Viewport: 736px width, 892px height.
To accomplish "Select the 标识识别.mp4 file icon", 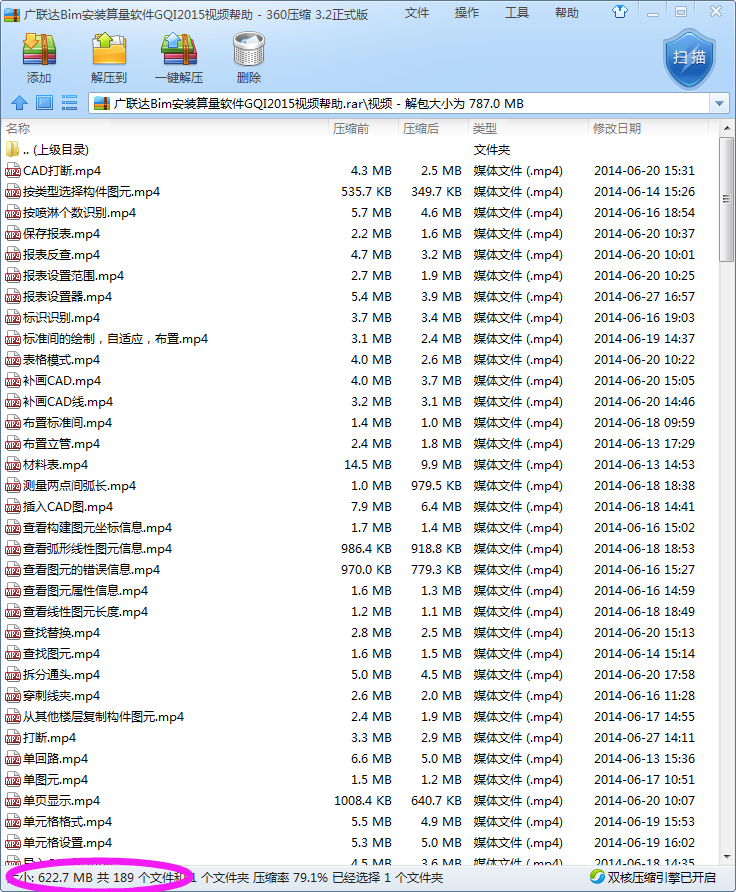I will [x=13, y=317].
